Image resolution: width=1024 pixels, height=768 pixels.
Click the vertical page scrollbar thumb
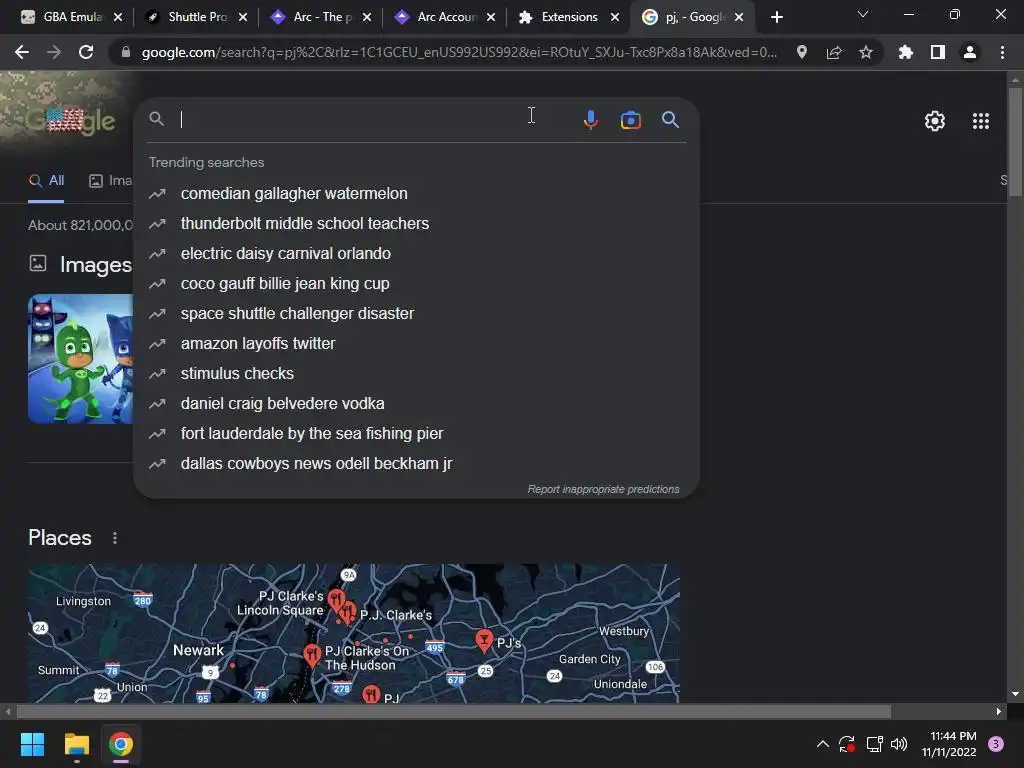tap(1015, 140)
